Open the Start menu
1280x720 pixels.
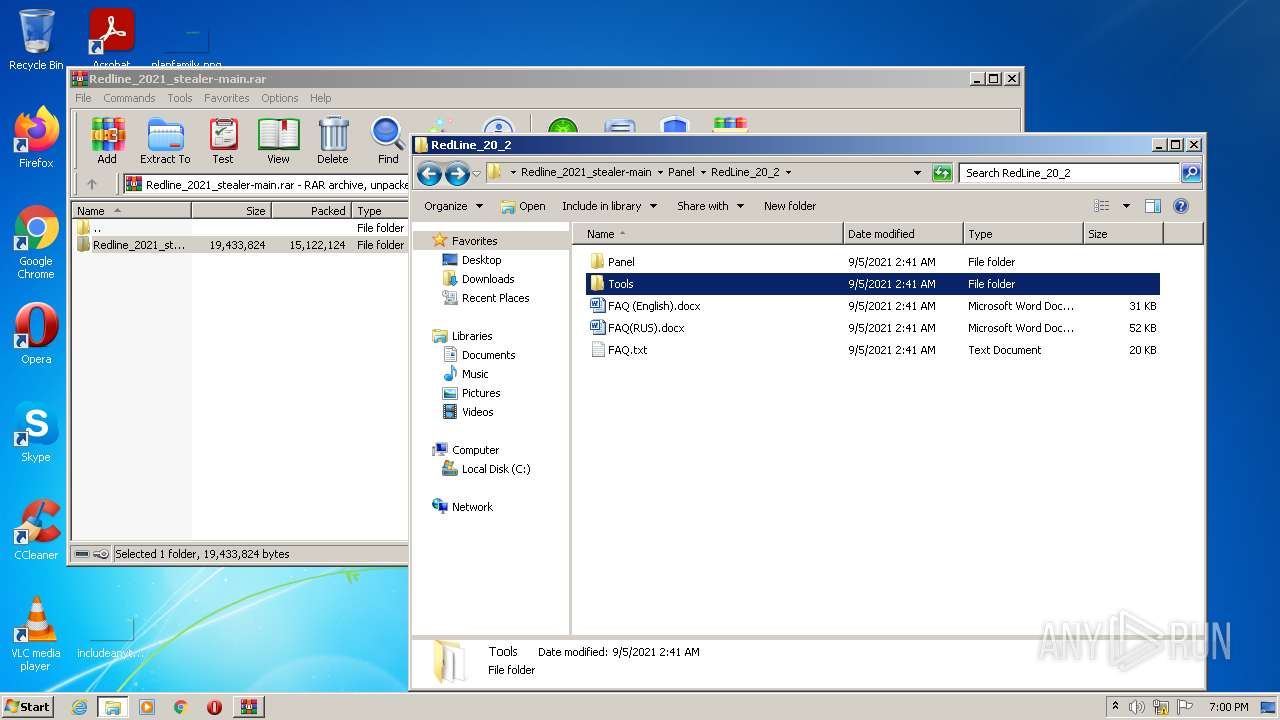point(27,707)
